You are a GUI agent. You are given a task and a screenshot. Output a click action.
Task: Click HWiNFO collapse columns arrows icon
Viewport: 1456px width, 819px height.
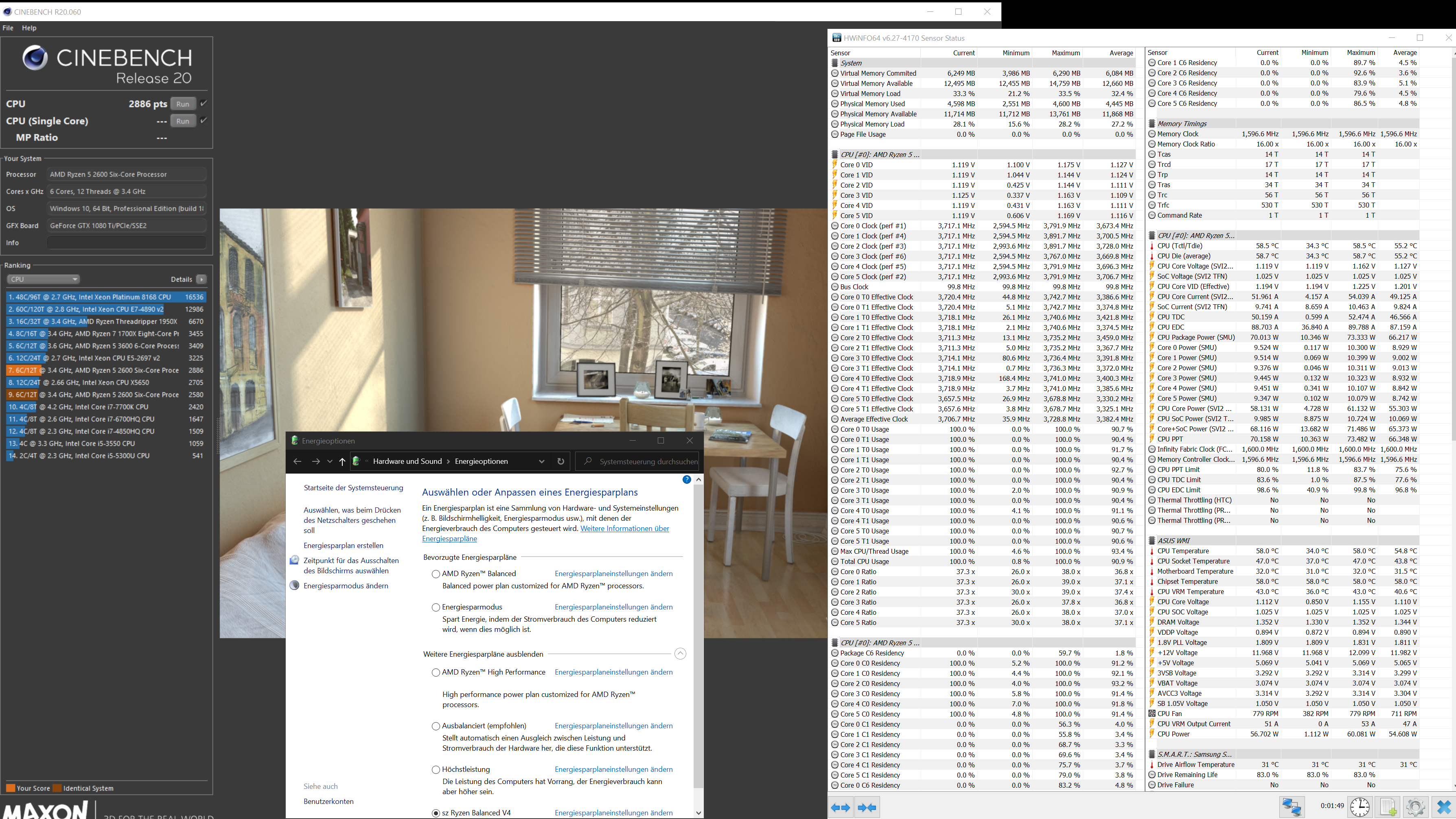[x=867, y=807]
